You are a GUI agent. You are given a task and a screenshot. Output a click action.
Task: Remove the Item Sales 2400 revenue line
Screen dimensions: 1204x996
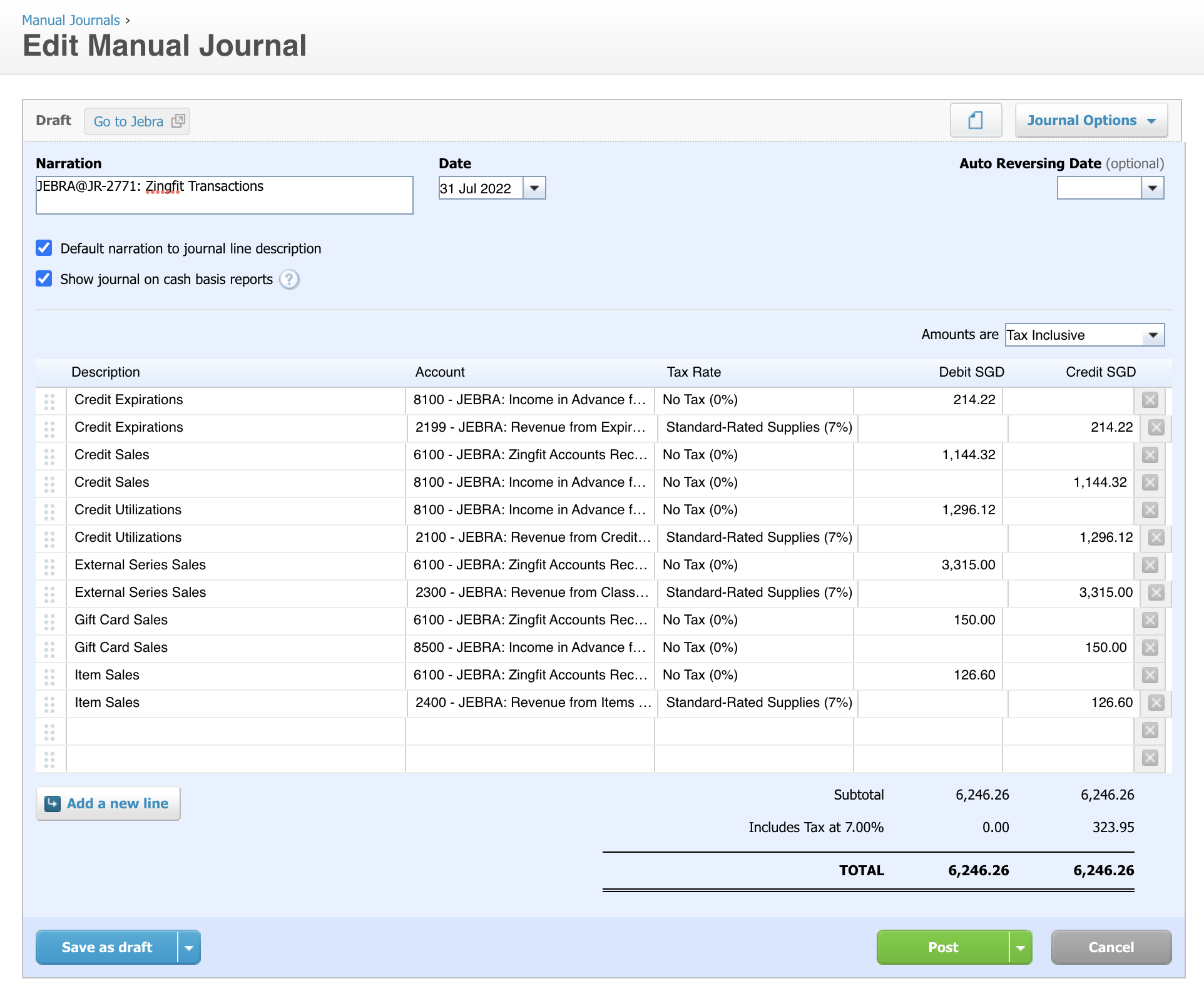click(1156, 703)
